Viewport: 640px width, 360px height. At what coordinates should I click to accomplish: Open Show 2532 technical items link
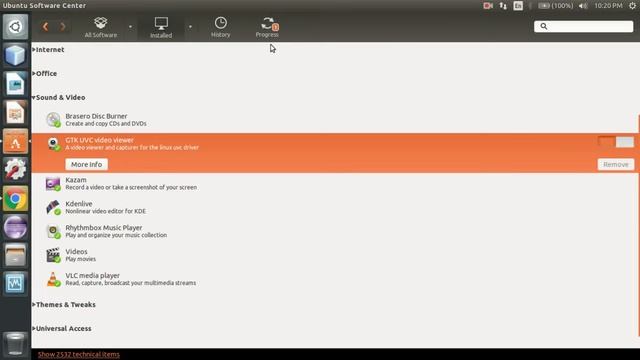point(79,354)
